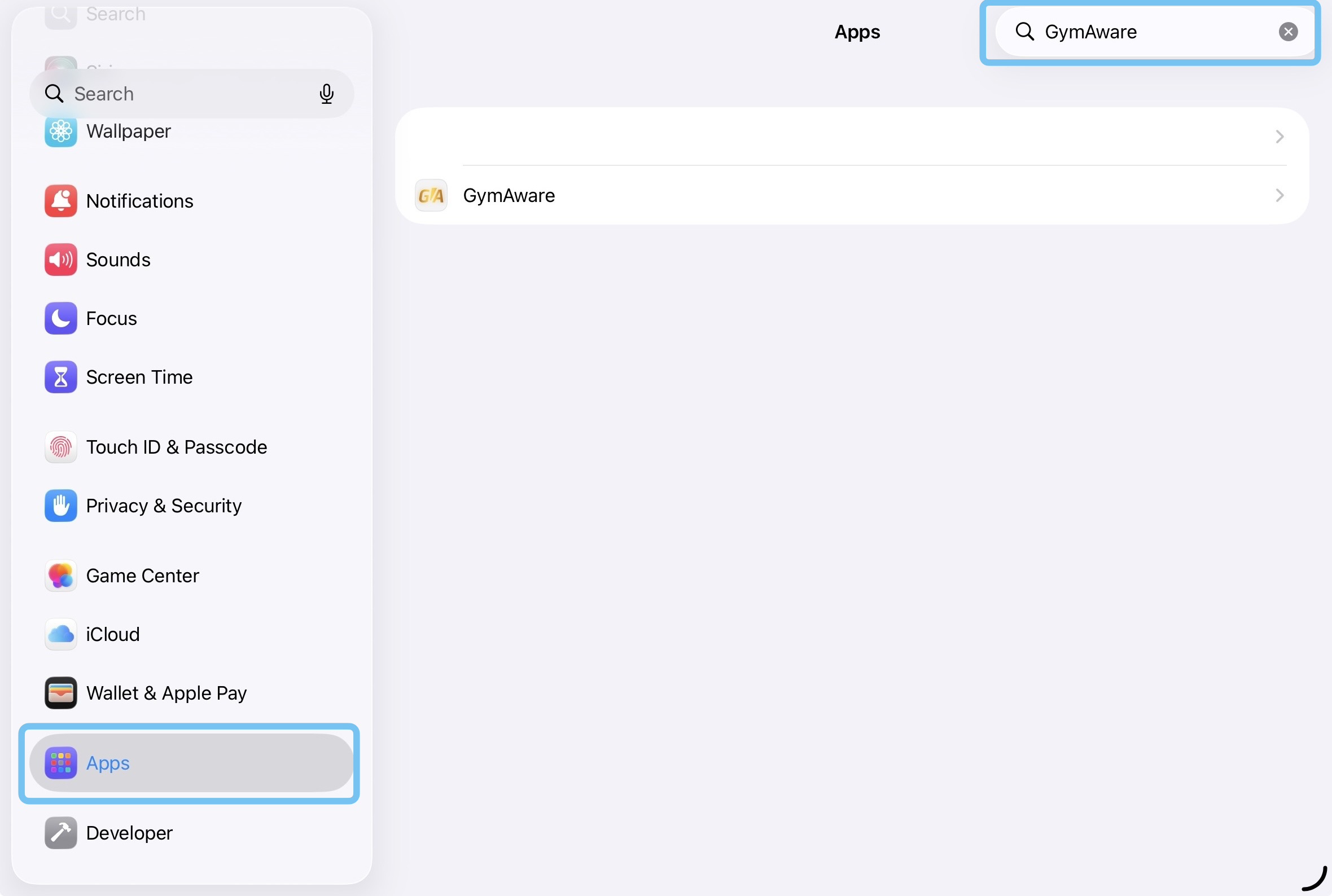Image resolution: width=1332 pixels, height=896 pixels.
Task: Click the sidebar Search field
Action: tap(191, 94)
